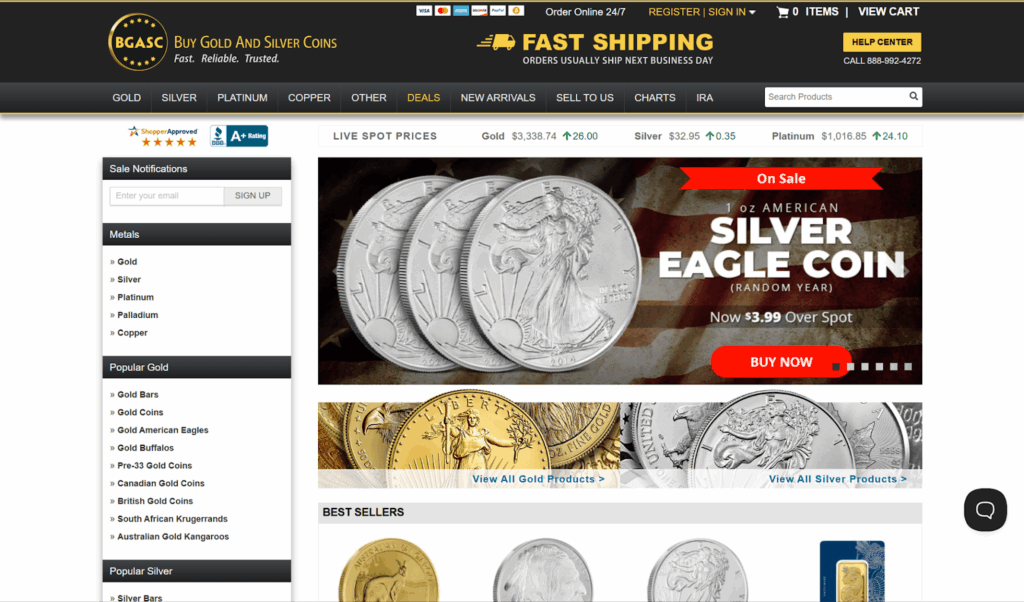1024x602 pixels.
Task: Click the HELP CENTER button
Action: [x=882, y=42]
